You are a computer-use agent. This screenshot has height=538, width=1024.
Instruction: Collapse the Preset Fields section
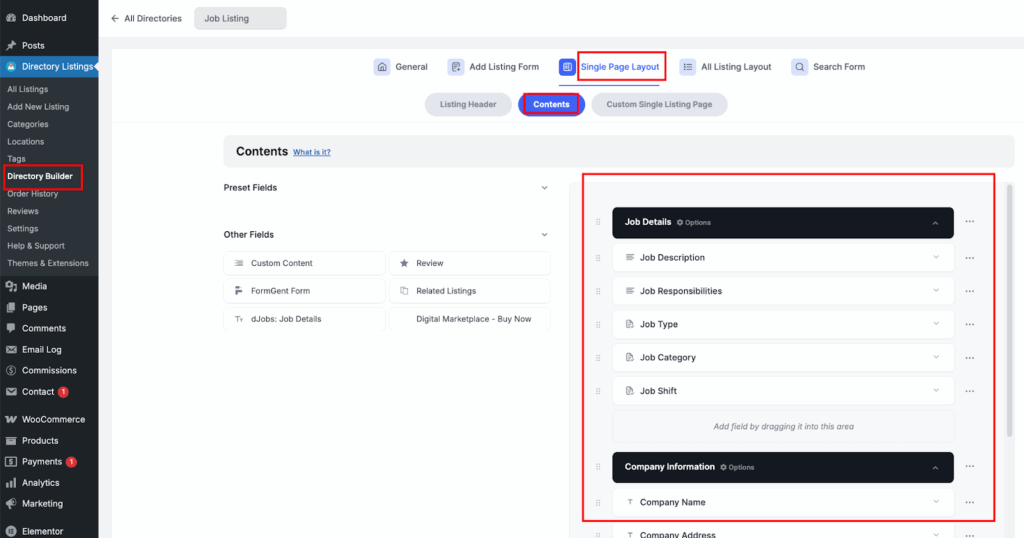[544, 188]
